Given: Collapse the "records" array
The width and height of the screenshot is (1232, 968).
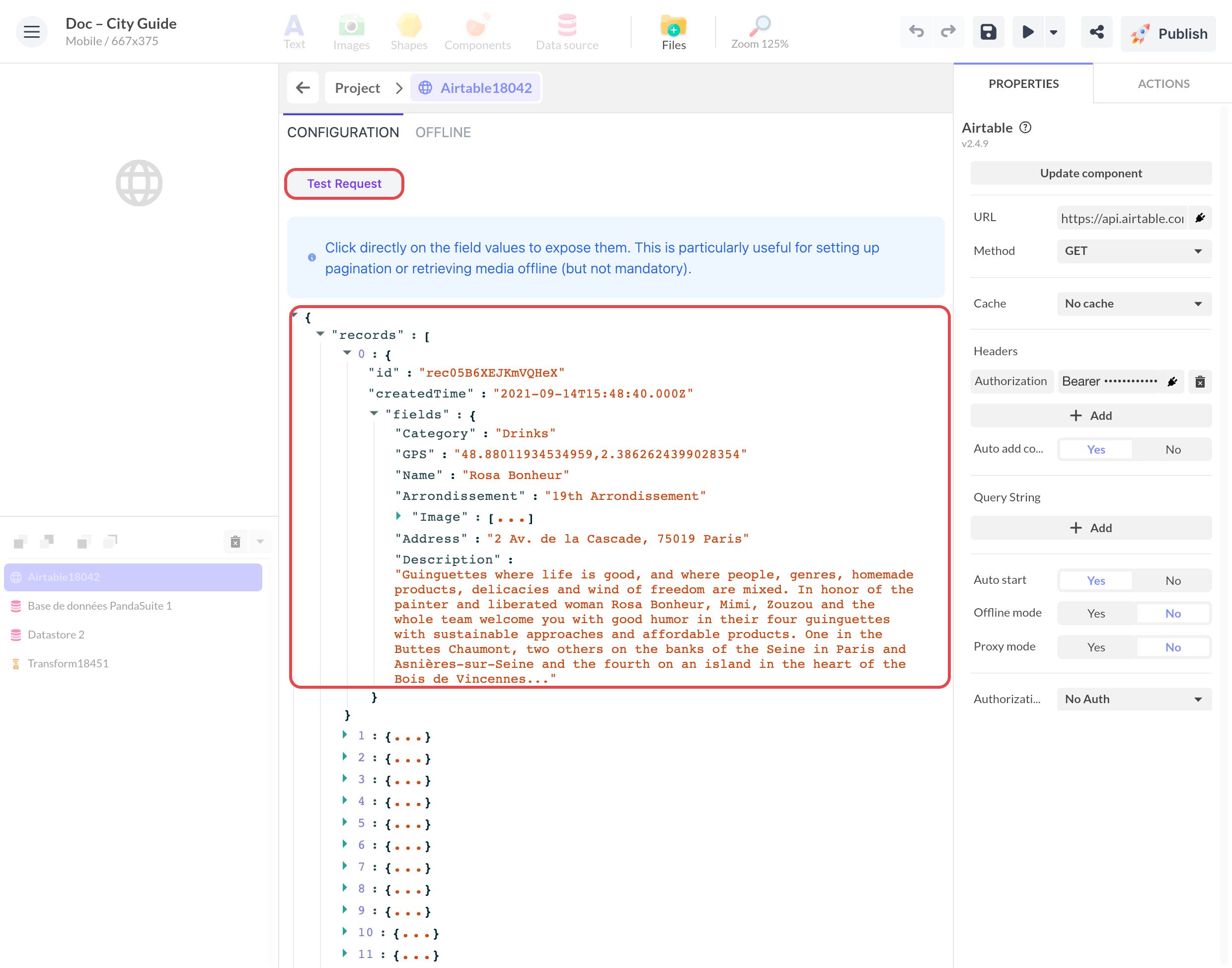Looking at the screenshot, I should pyautogui.click(x=320, y=334).
